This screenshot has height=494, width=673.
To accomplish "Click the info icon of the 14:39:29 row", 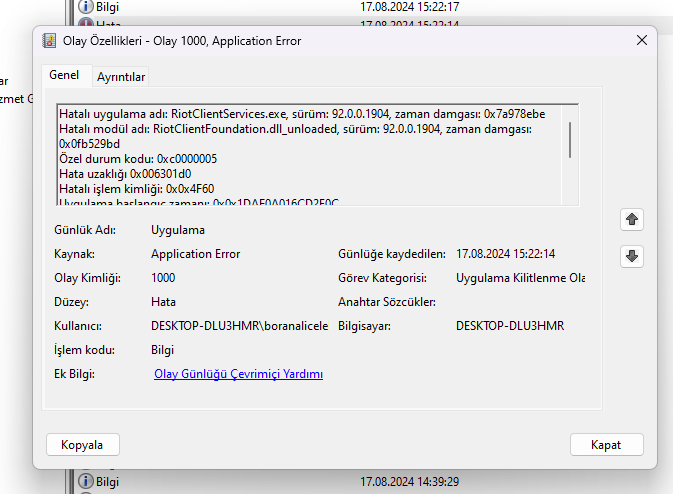I will click(x=86, y=481).
